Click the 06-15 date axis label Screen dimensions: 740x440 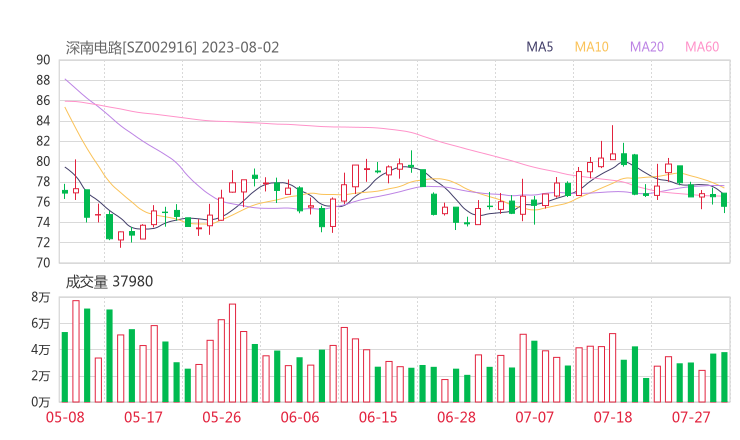pyautogui.click(x=378, y=417)
